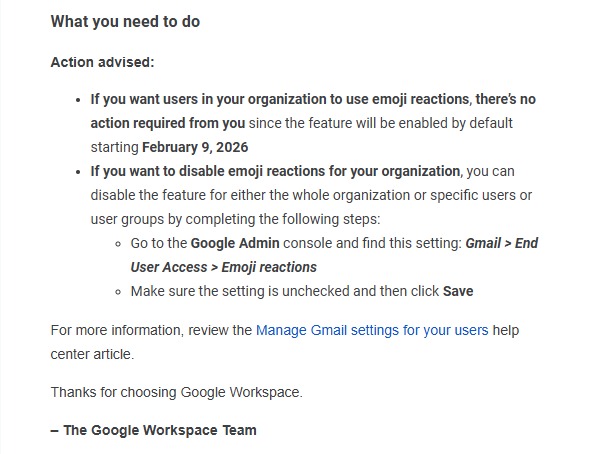
Task: Click the 'Action advised:' label
Action: click(x=102, y=62)
